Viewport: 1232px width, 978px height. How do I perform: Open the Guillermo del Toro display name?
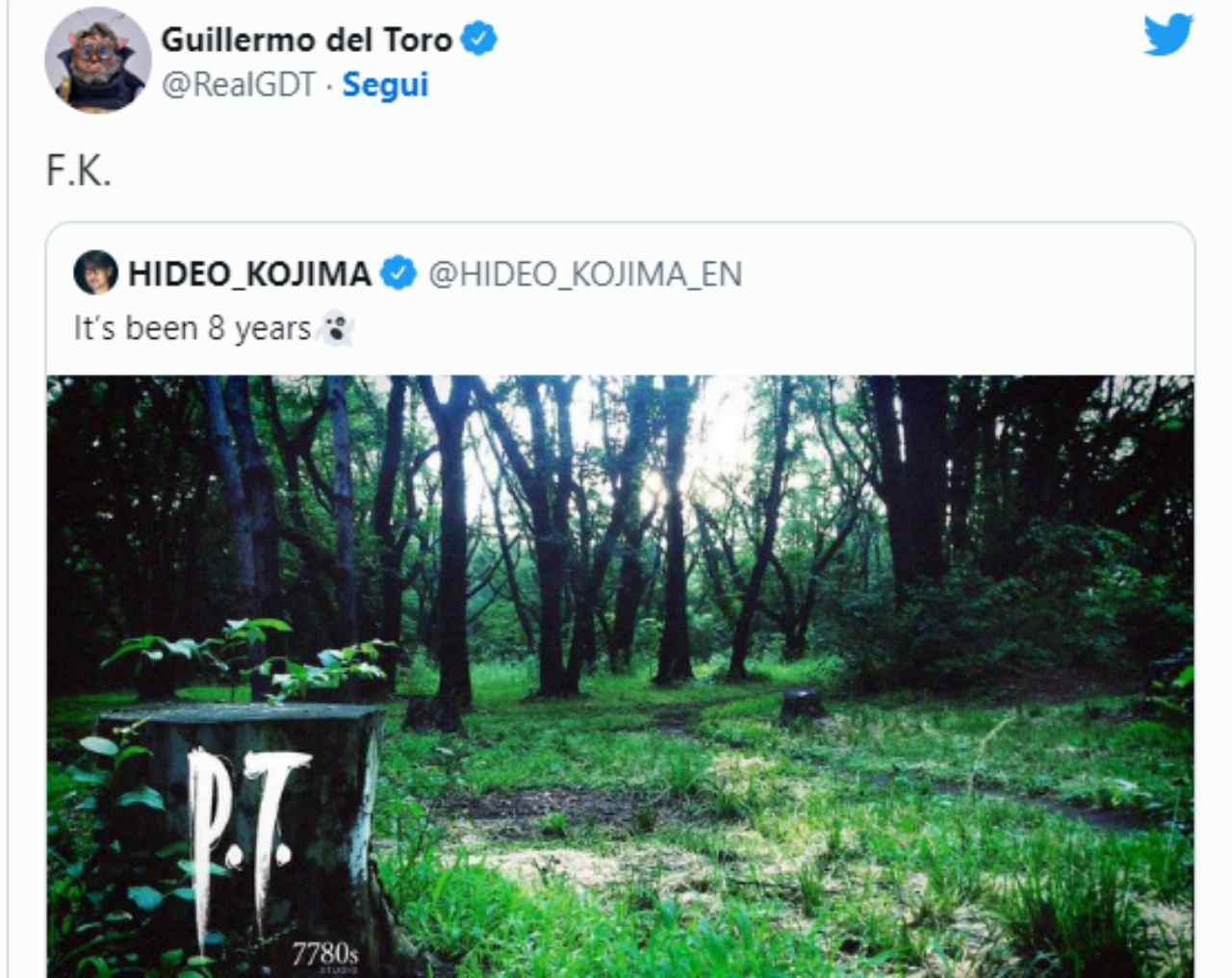click(306, 39)
